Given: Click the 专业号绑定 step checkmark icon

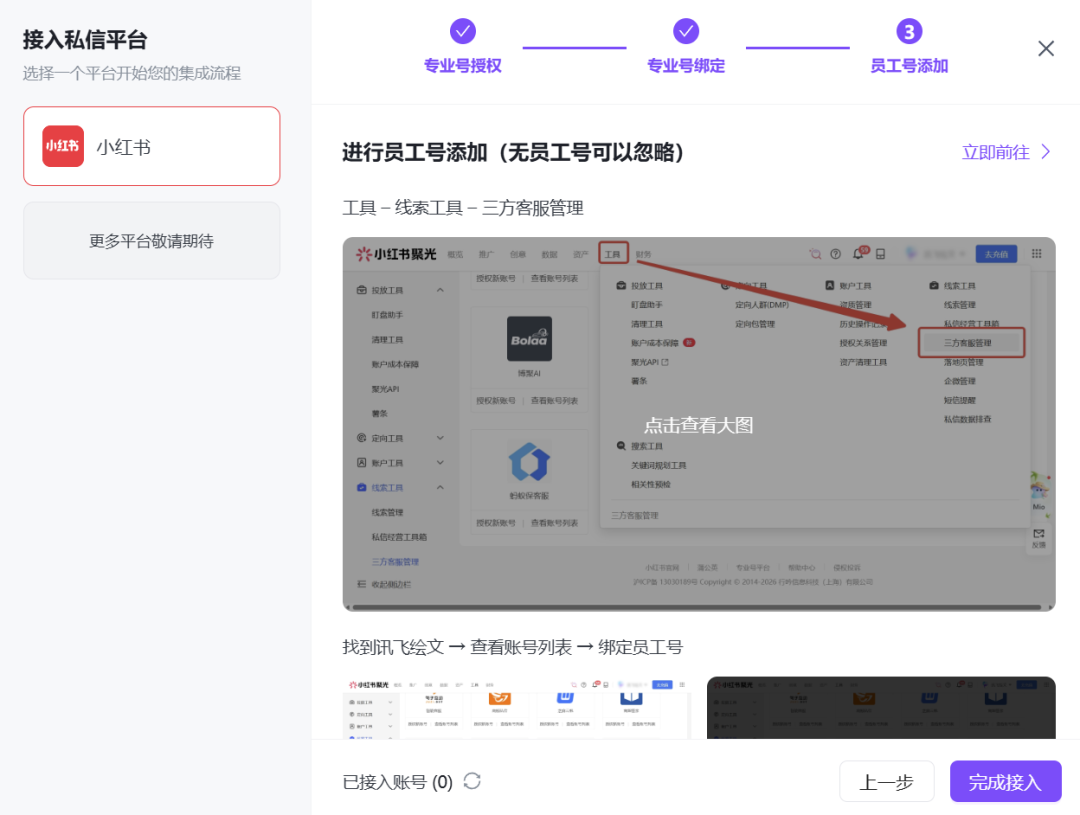Looking at the screenshot, I should [x=686, y=31].
